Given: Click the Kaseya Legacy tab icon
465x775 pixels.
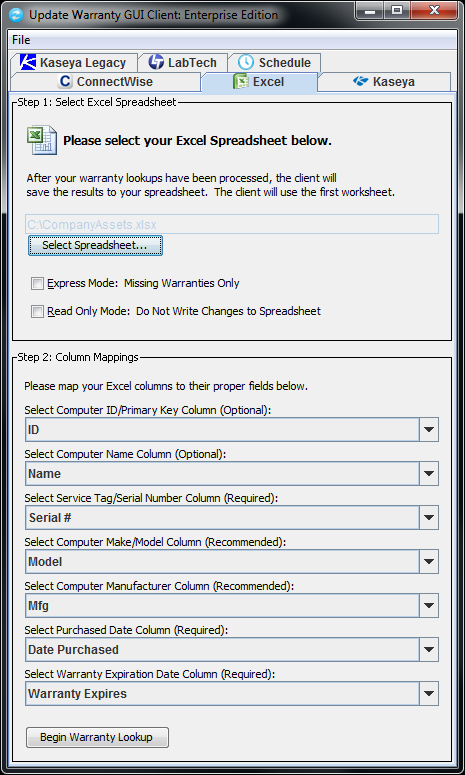Looking at the screenshot, I should pos(28,62).
